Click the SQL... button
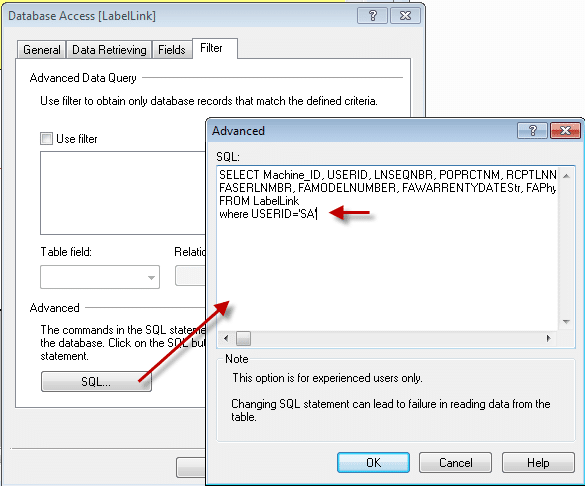Viewport: 585px width, 486px height. (96, 382)
